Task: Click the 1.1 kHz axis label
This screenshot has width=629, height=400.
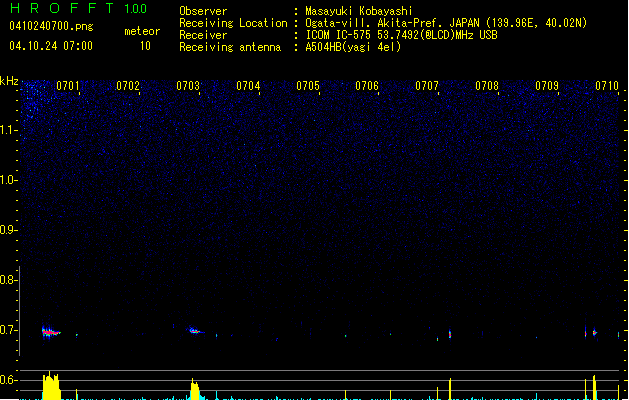Action: [9, 130]
